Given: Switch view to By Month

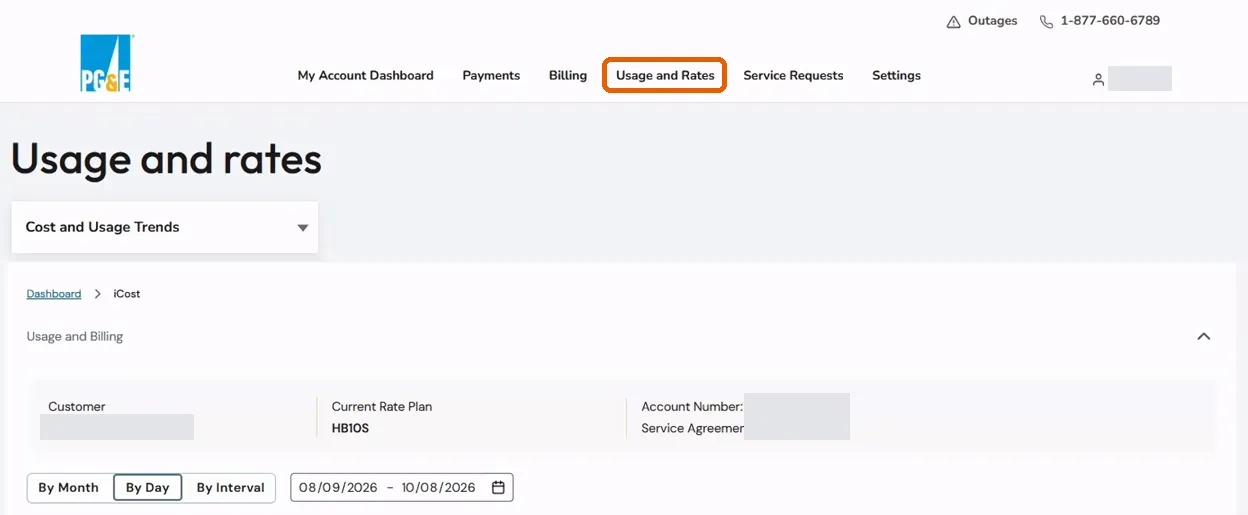Looking at the screenshot, I should point(69,488).
